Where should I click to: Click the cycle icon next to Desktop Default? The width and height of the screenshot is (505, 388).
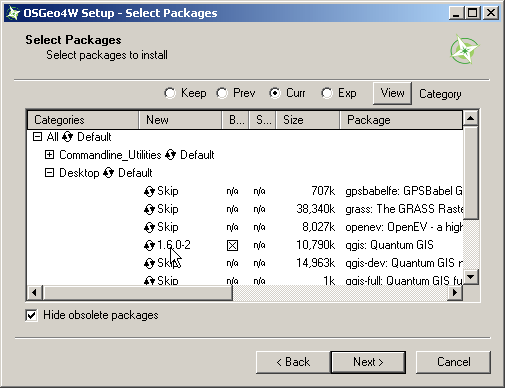pos(108,173)
